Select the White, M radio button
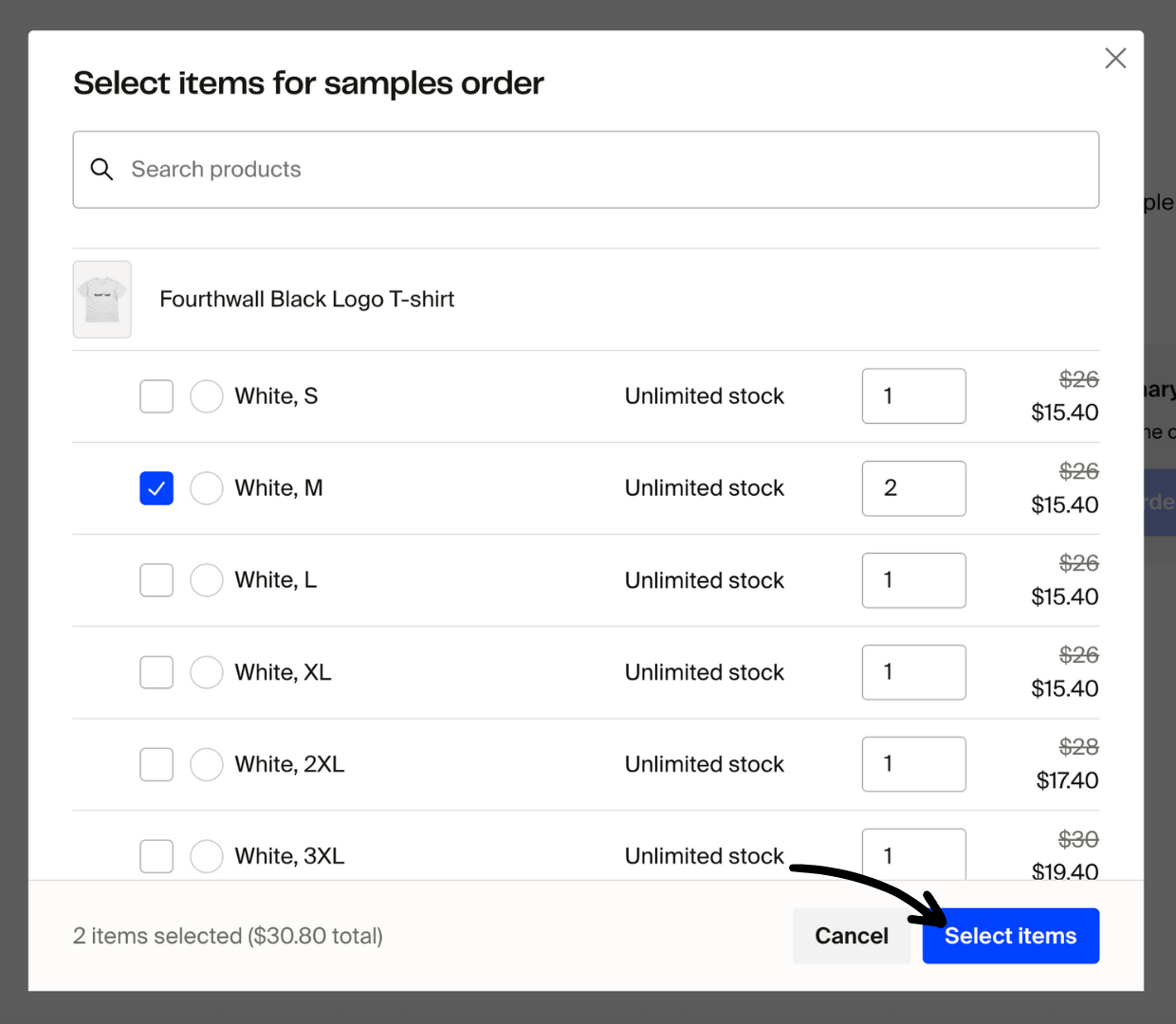 tap(207, 488)
